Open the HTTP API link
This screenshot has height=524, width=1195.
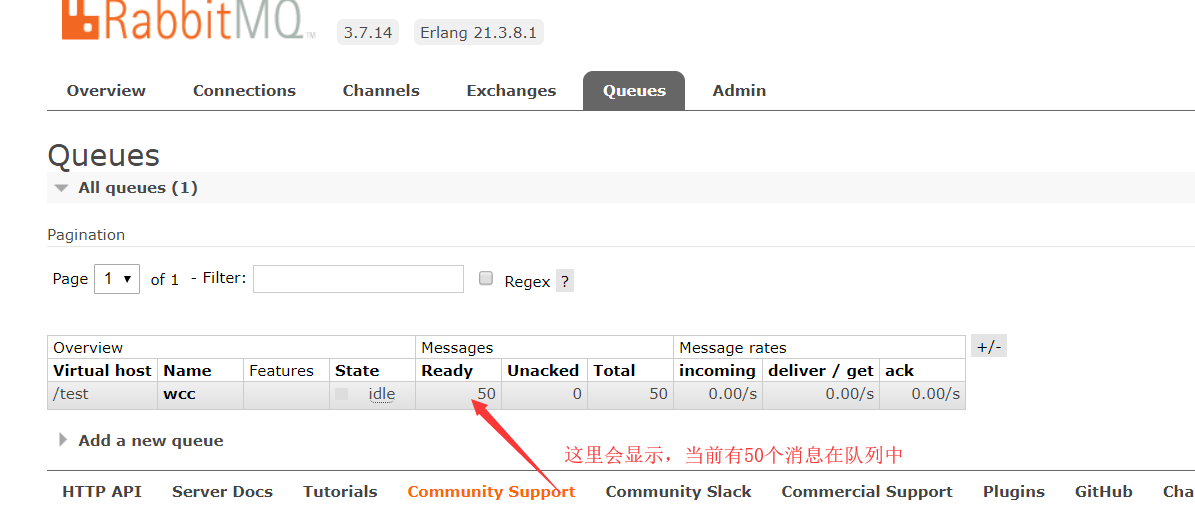102,492
